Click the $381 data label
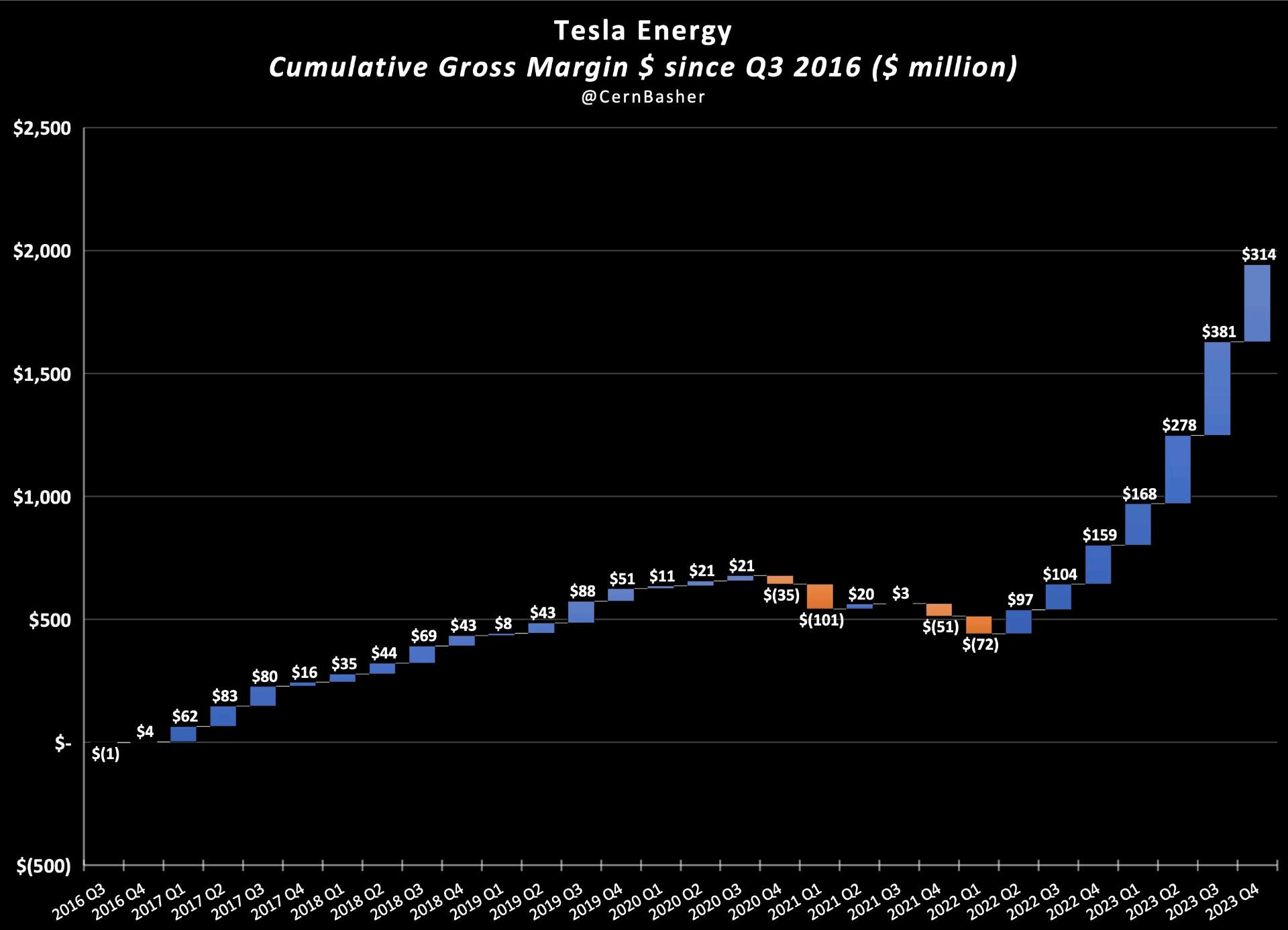This screenshot has width=1288, height=930. (x=1219, y=331)
